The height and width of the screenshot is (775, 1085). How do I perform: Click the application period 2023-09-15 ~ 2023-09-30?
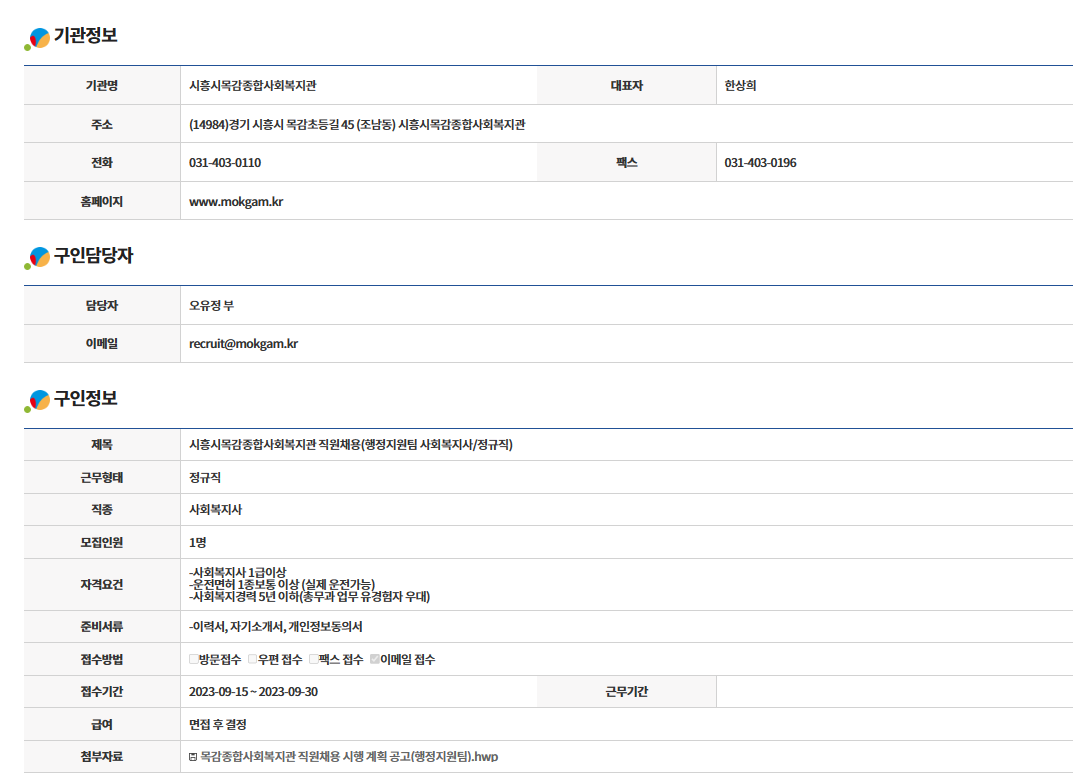click(253, 692)
